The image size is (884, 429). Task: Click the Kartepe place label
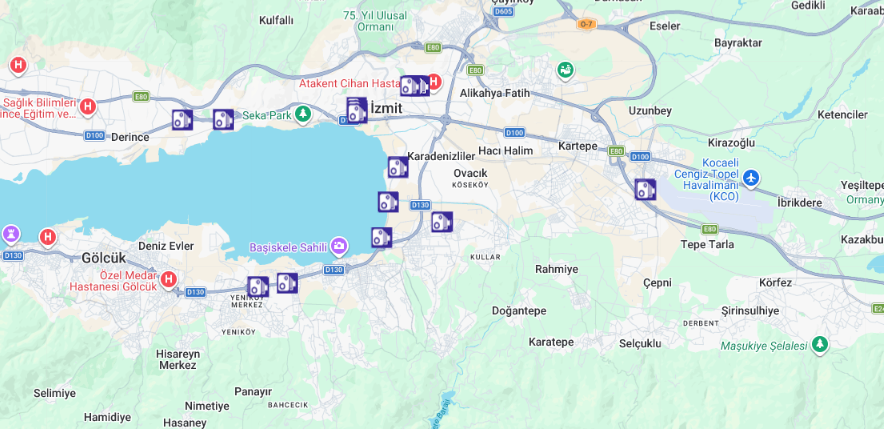[x=577, y=146]
